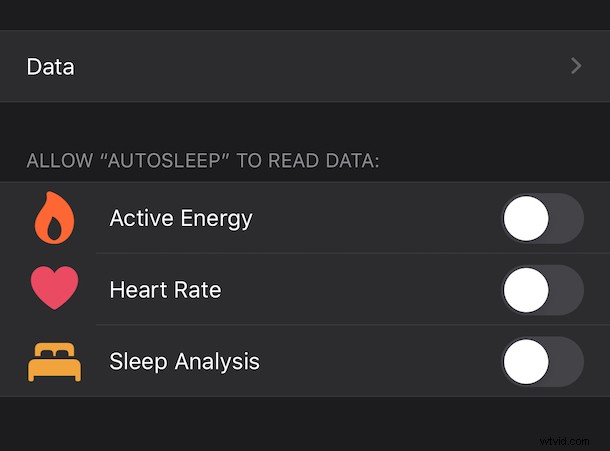Tap the white knob of Sleep Analysis switch
Image resolution: width=610 pixels, height=451 pixels.
tap(526, 362)
